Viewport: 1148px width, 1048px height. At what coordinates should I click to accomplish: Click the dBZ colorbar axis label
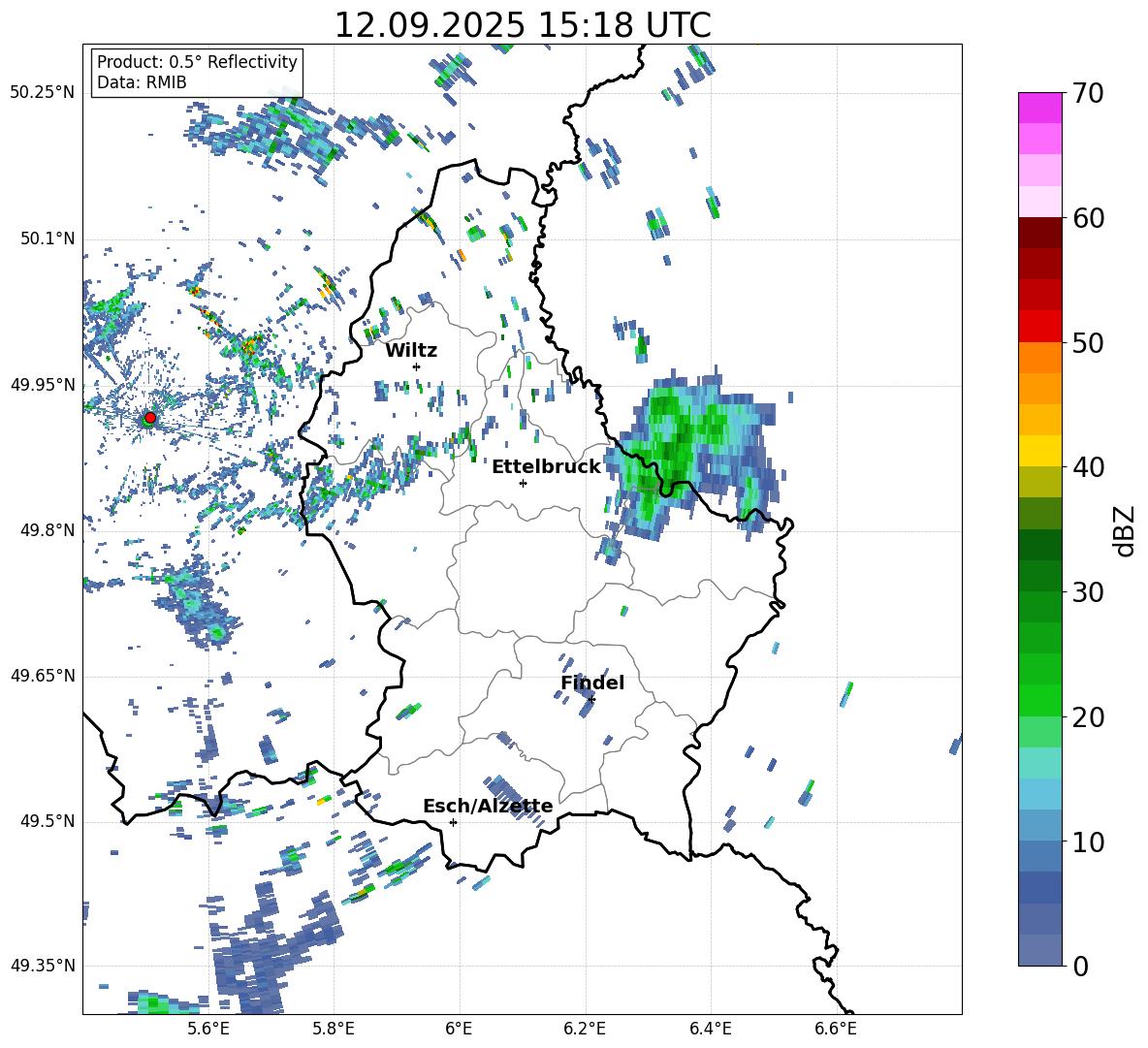1126,530
